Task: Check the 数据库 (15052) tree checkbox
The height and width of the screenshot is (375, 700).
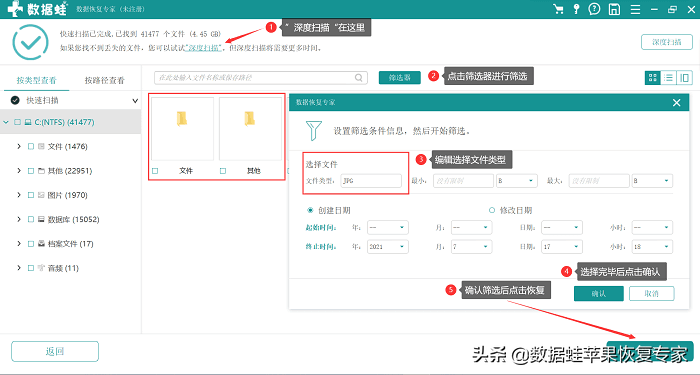Action: [31, 219]
